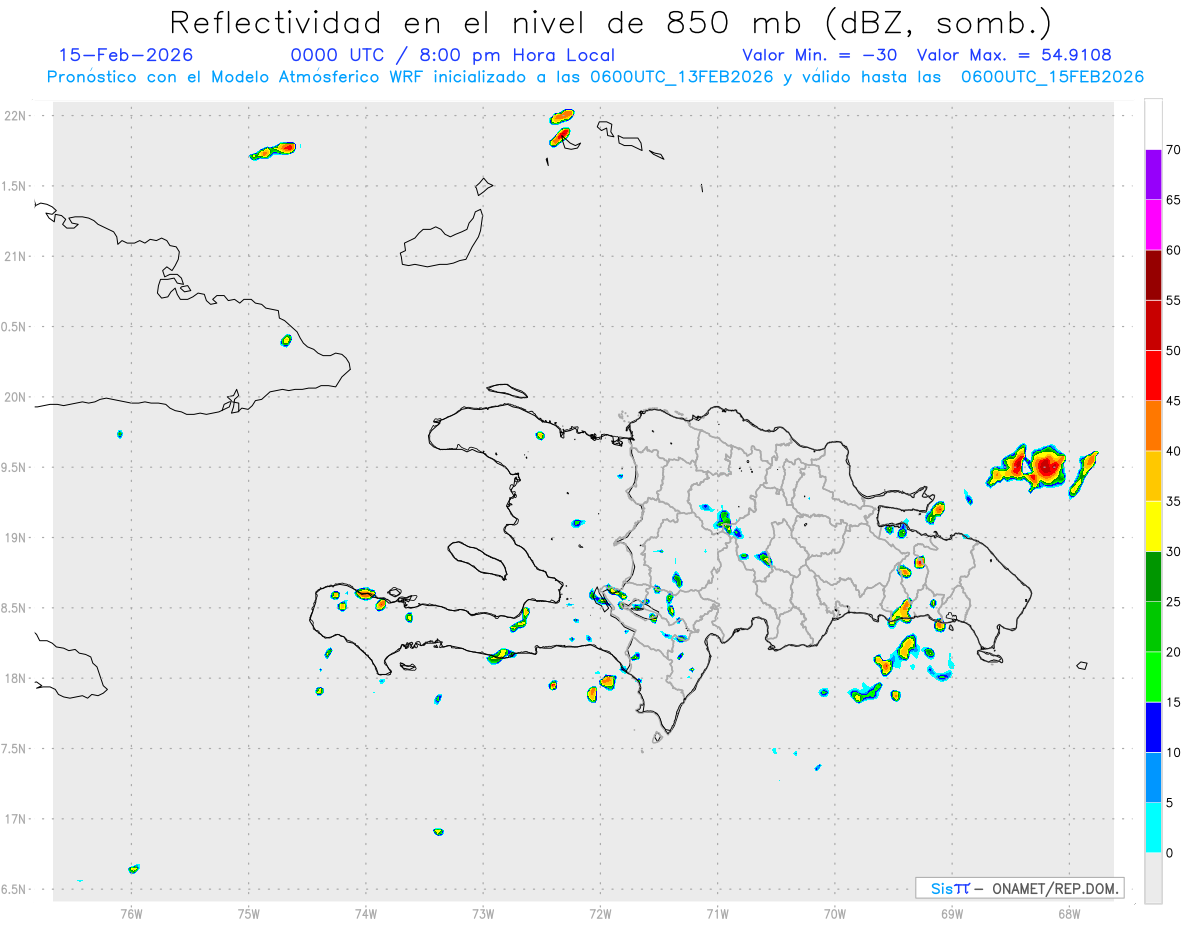The height and width of the screenshot is (927, 1200).
Task: Click the '76W' longitude axis label
Action: [x=131, y=914]
